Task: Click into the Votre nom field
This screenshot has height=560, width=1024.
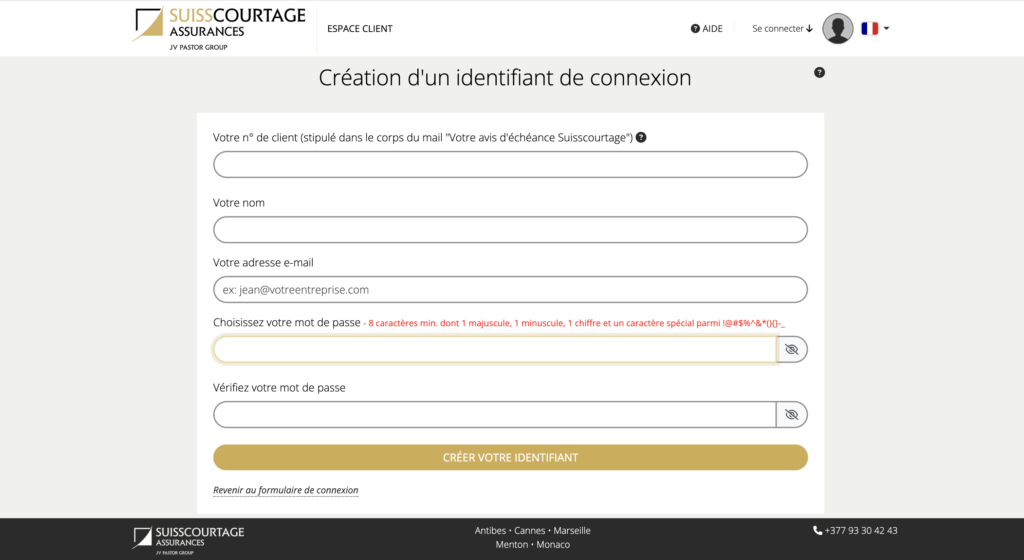Action: coord(510,230)
